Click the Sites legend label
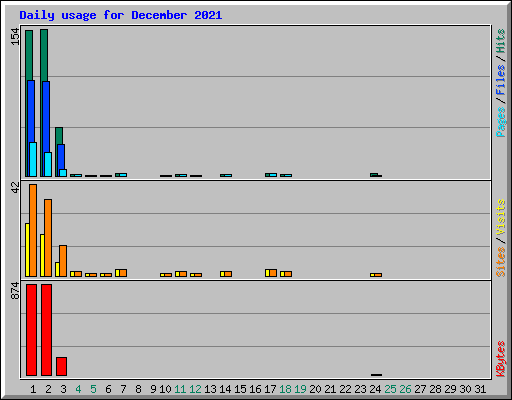Image resolution: width=512 pixels, height=400 pixels. pyautogui.click(x=501, y=262)
